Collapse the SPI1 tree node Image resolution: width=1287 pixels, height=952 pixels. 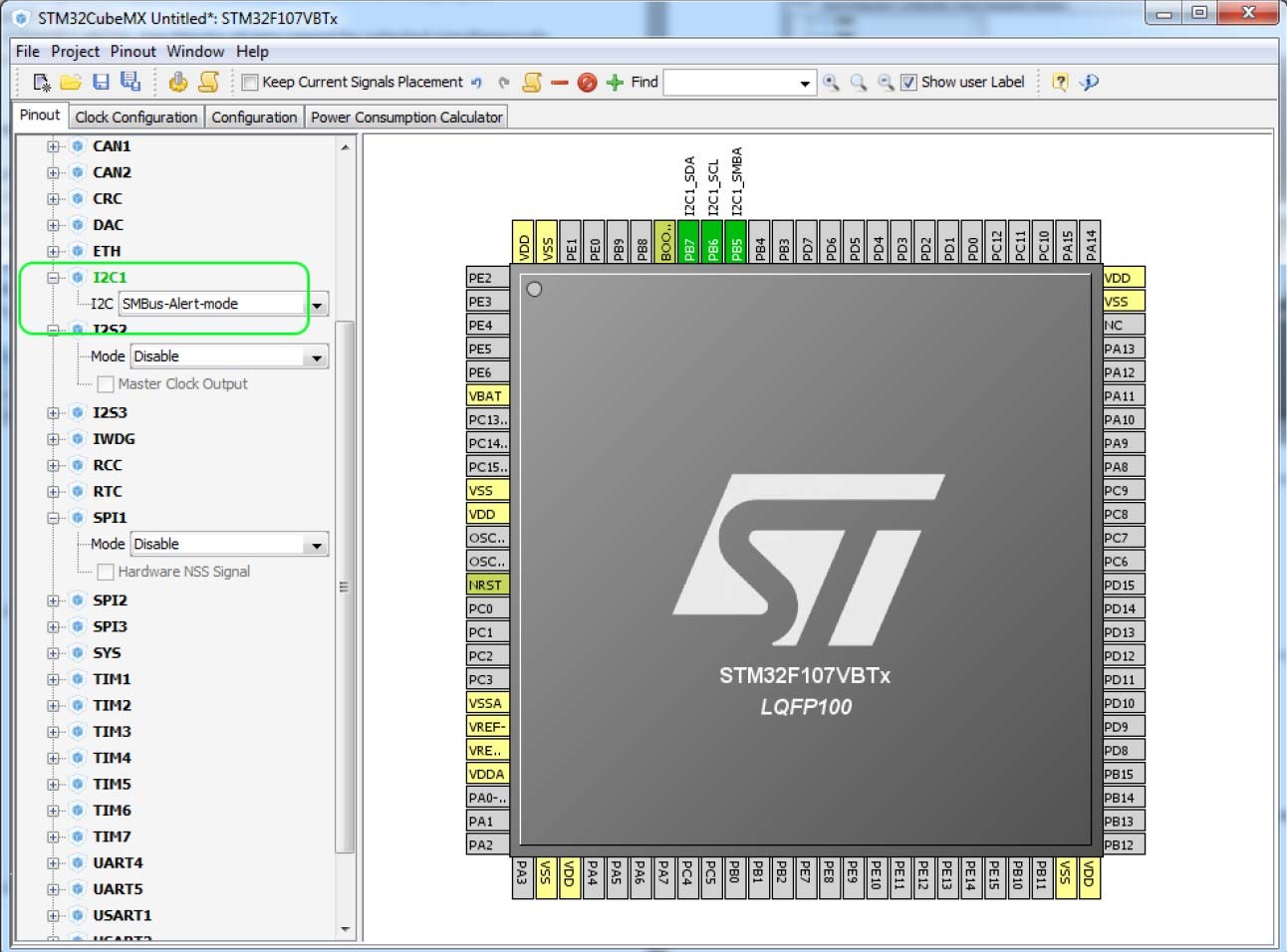click(x=53, y=518)
